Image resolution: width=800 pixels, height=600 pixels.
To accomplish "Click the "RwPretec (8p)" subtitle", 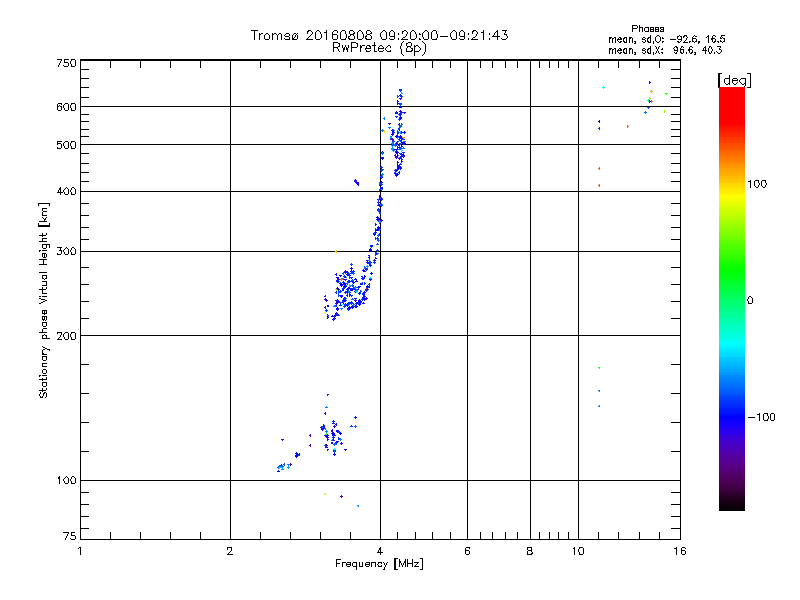I will click(379, 48).
